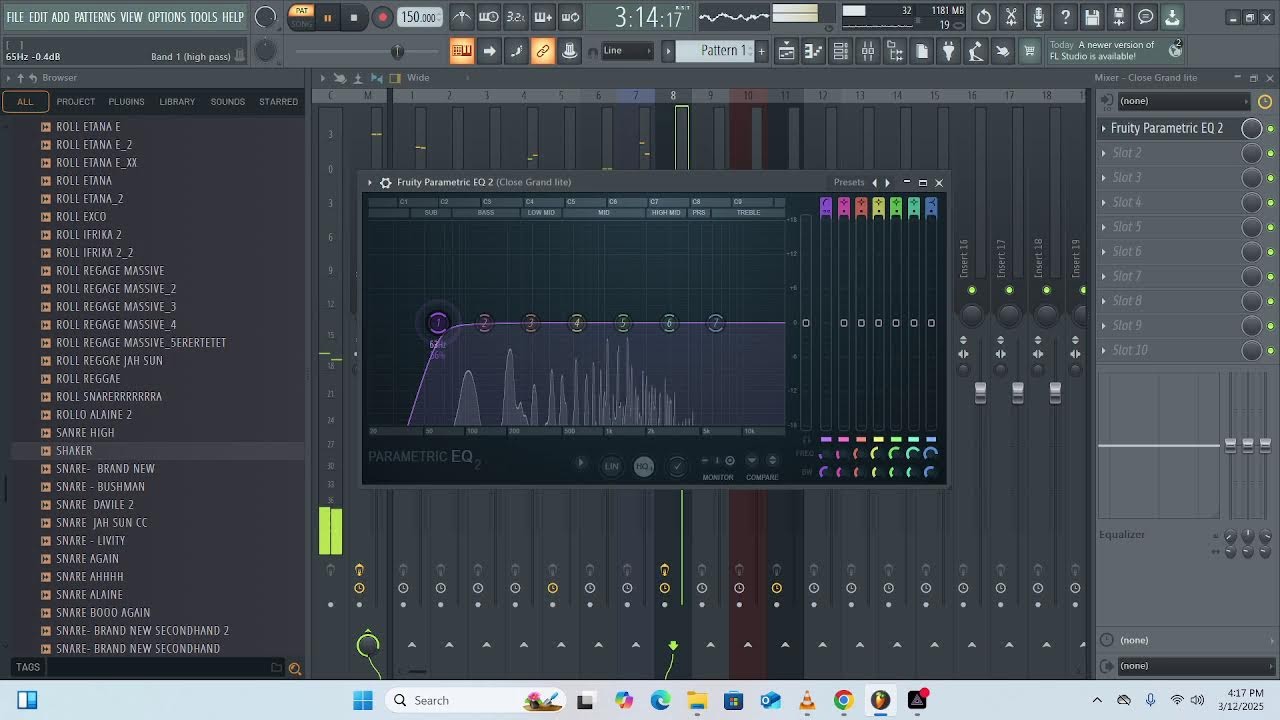Screen dimensions: 1280x720
Task: Select band 1 purple filter type icon
Action: (826, 207)
